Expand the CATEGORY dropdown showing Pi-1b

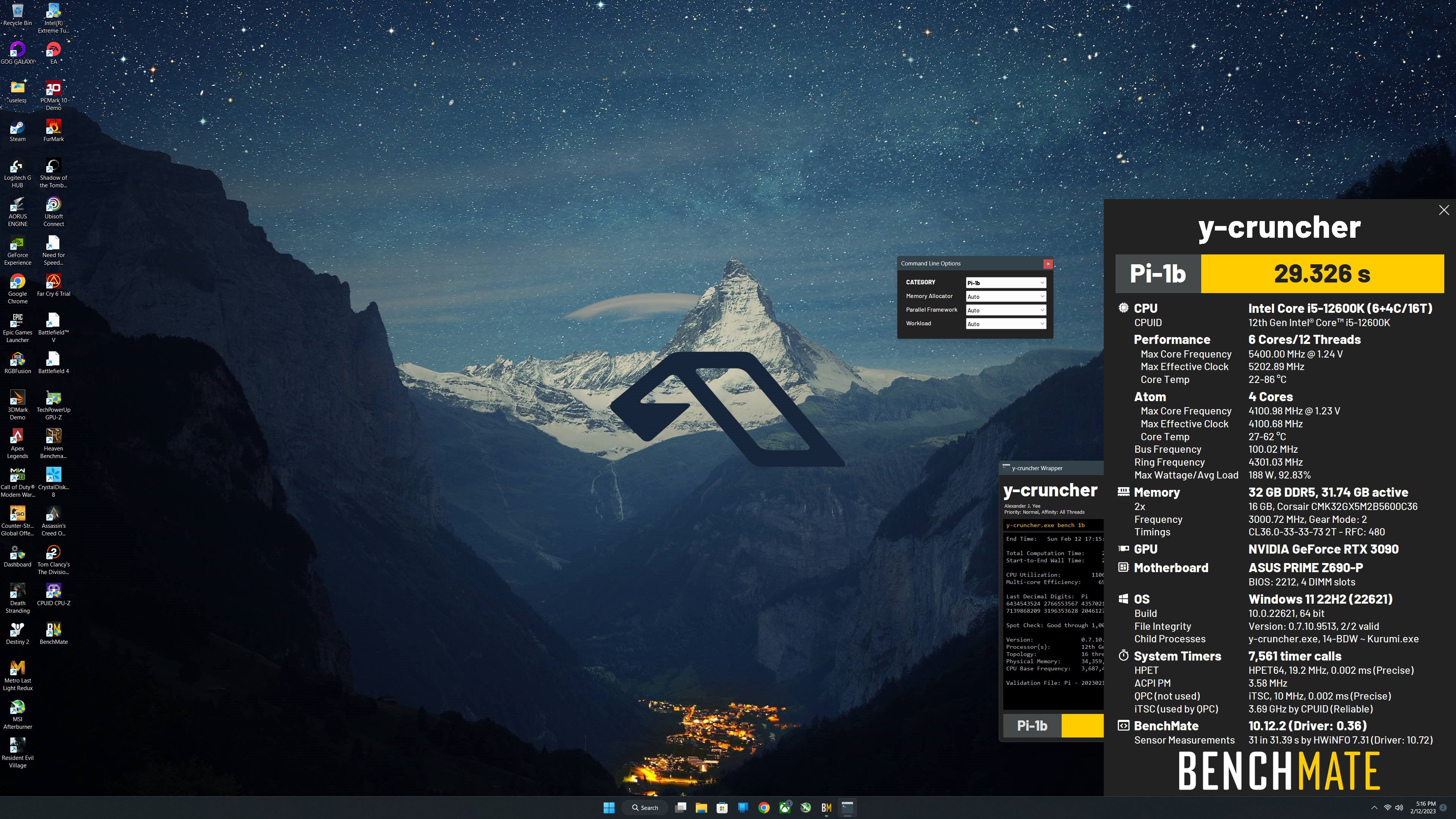pos(1006,282)
